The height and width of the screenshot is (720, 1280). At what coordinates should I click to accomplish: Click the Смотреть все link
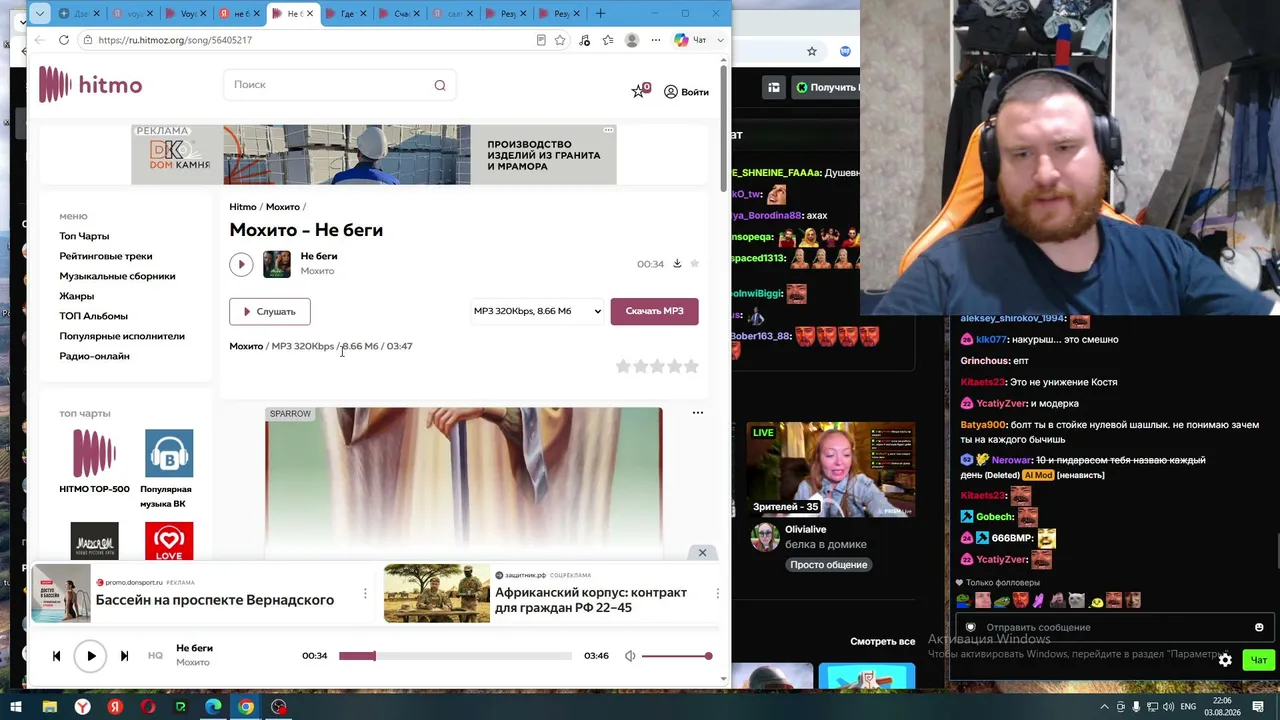click(882, 642)
